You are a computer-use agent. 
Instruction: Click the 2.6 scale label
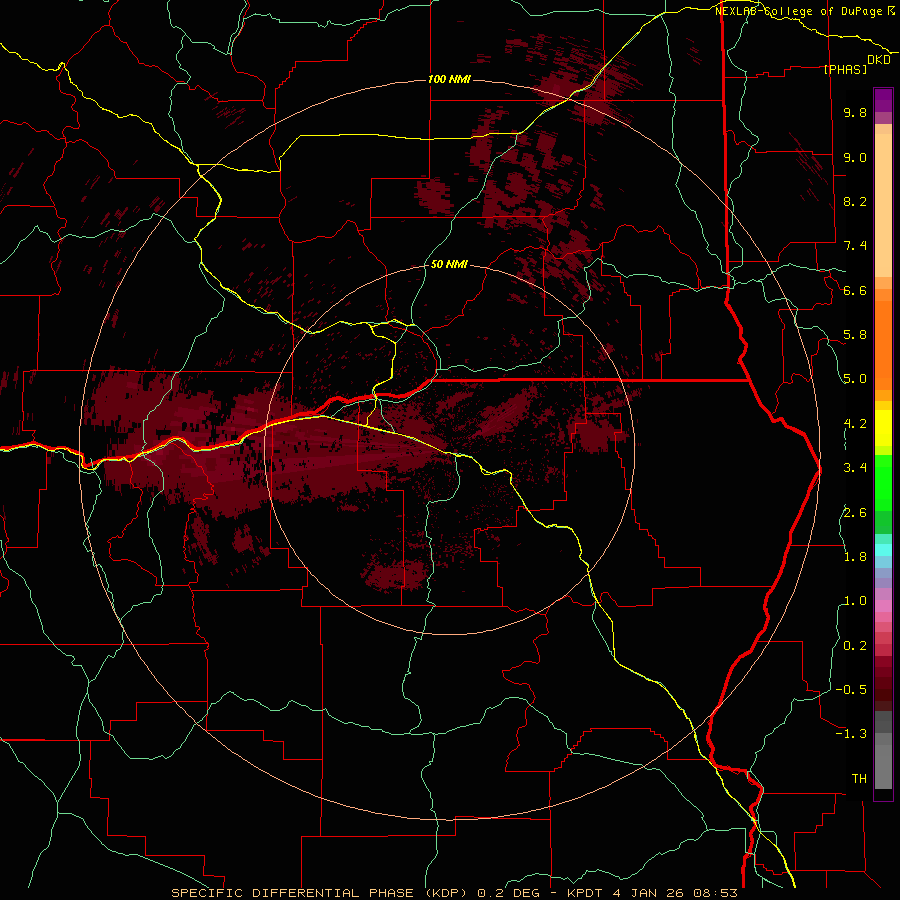[x=855, y=513]
